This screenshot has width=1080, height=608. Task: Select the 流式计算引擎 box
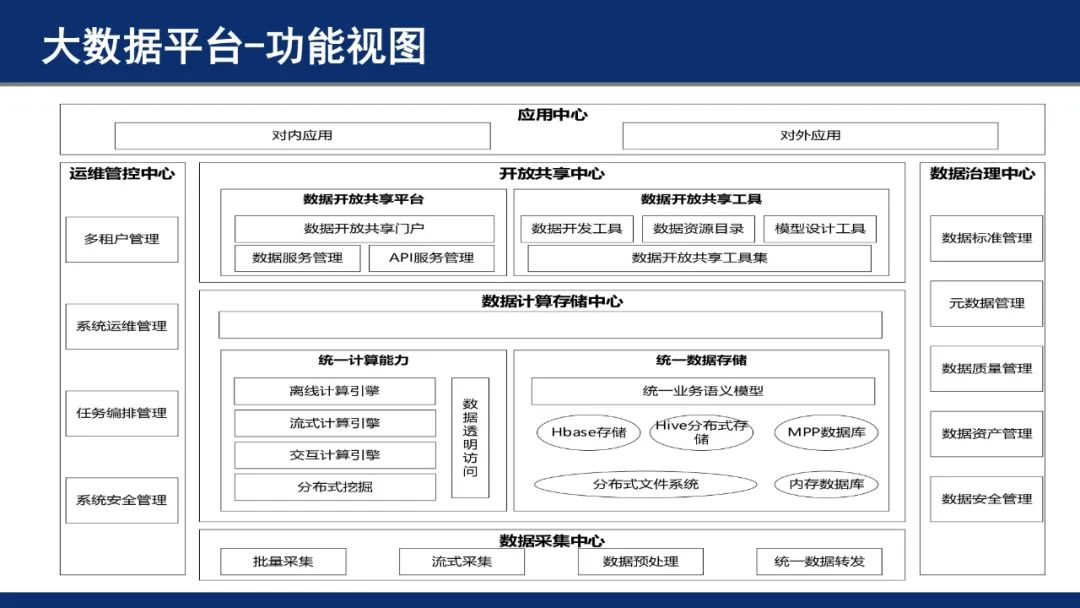tap(335, 423)
